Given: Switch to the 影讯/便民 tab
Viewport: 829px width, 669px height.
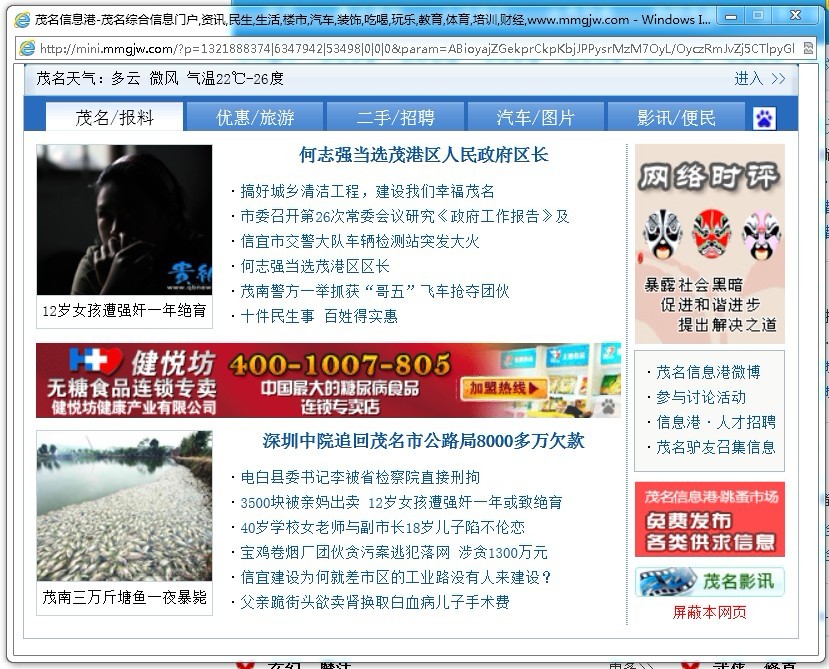Looking at the screenshot, I should pos(676,117).
